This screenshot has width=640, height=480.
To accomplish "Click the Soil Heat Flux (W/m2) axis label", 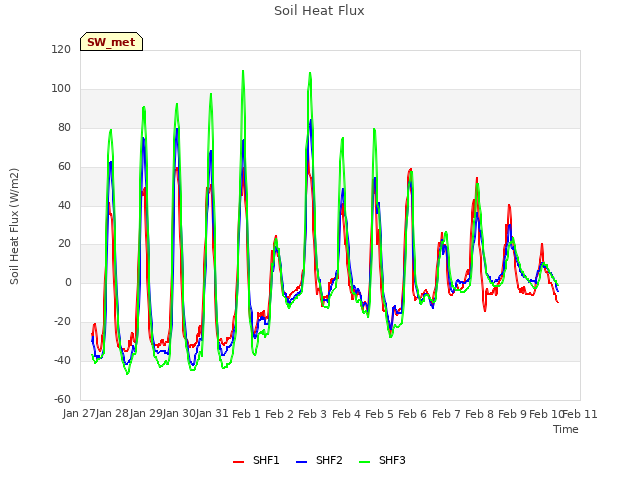I will 14,226.
